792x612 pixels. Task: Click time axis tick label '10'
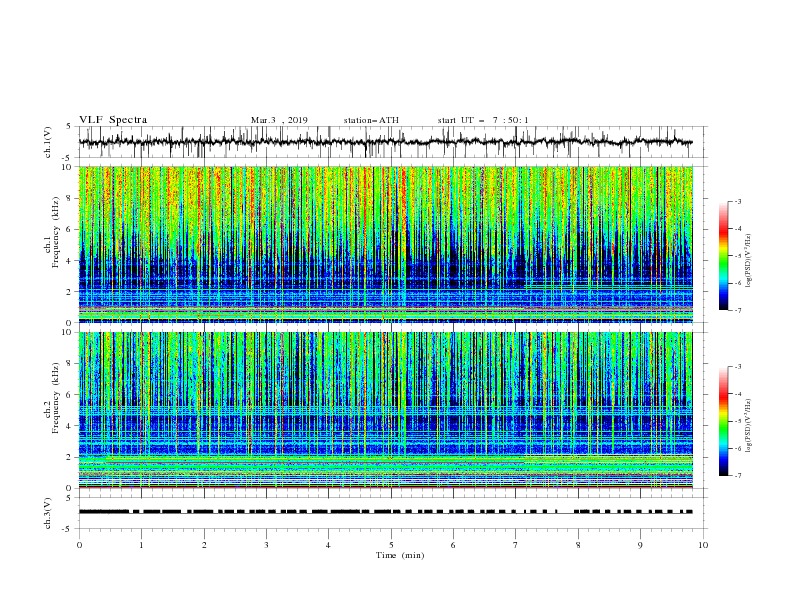pyautogui.click(x=703, y=545)
